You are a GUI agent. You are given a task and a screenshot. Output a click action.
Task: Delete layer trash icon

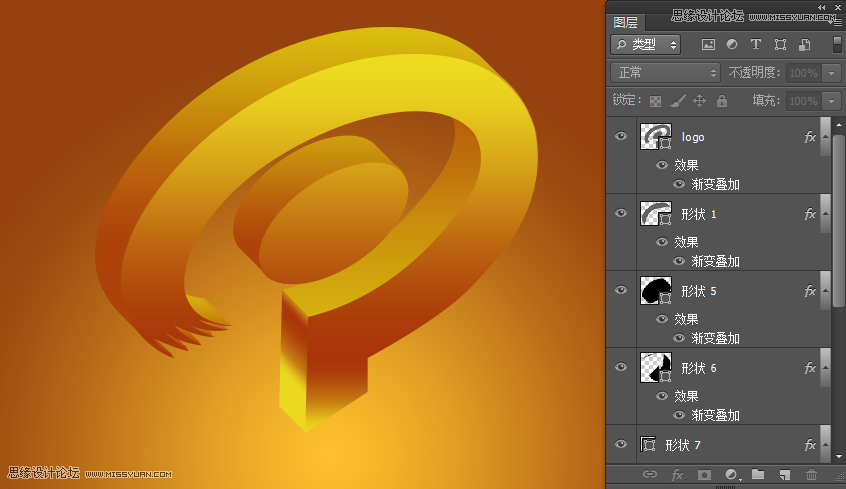click(811, 475)
